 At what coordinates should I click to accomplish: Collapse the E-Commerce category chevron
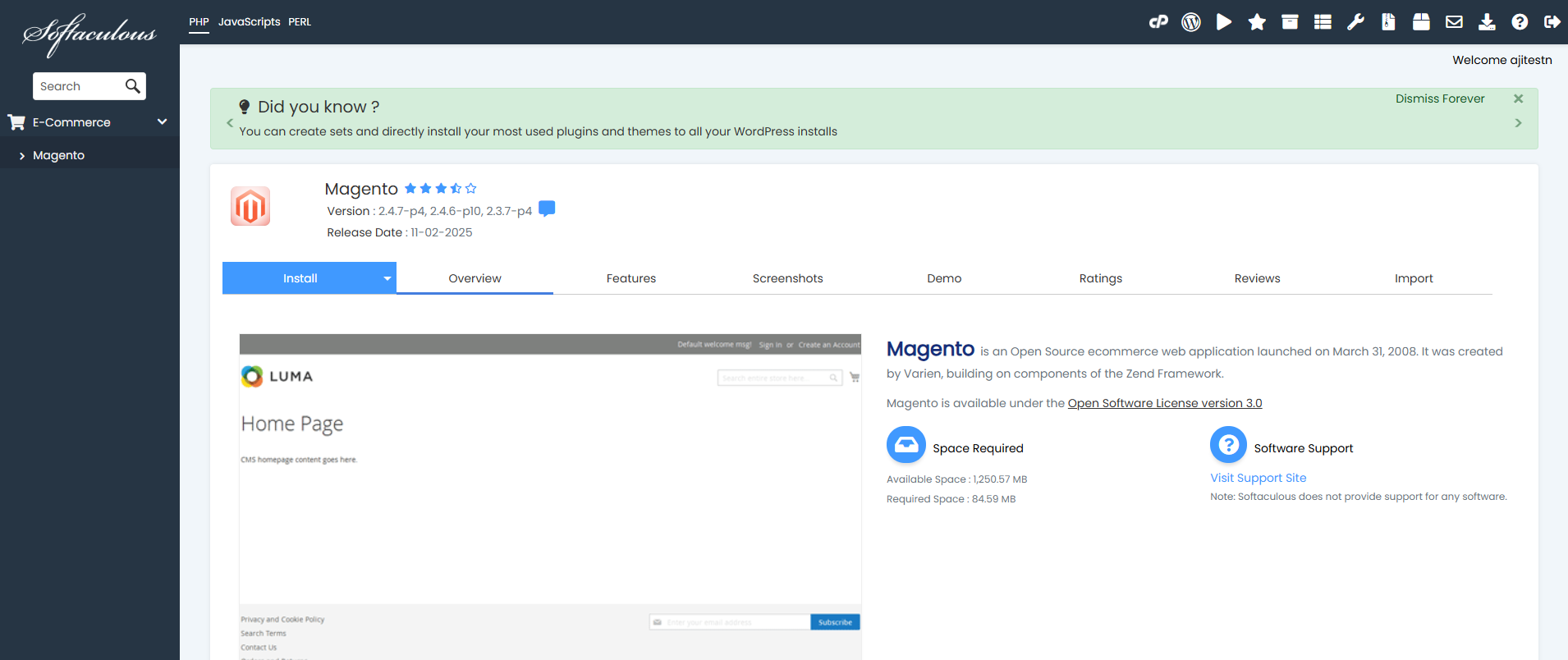coord(163,121)
